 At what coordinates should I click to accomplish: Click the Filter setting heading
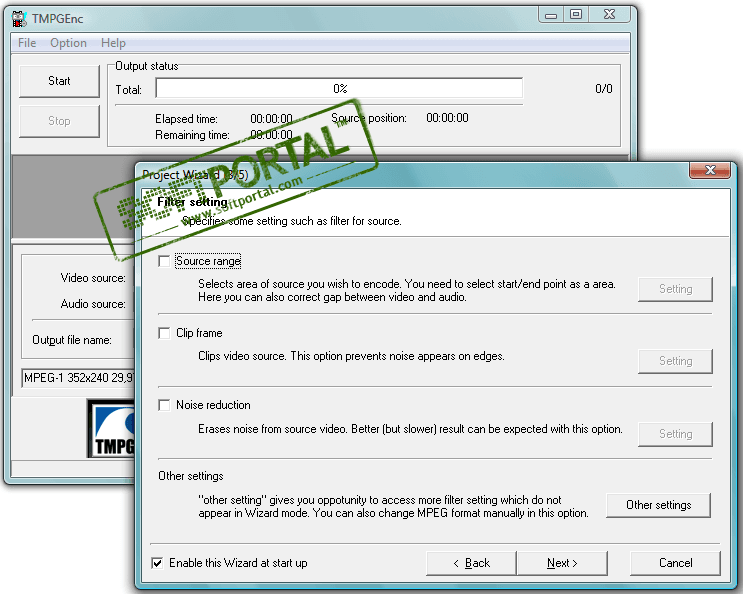[x=192, y=202]
